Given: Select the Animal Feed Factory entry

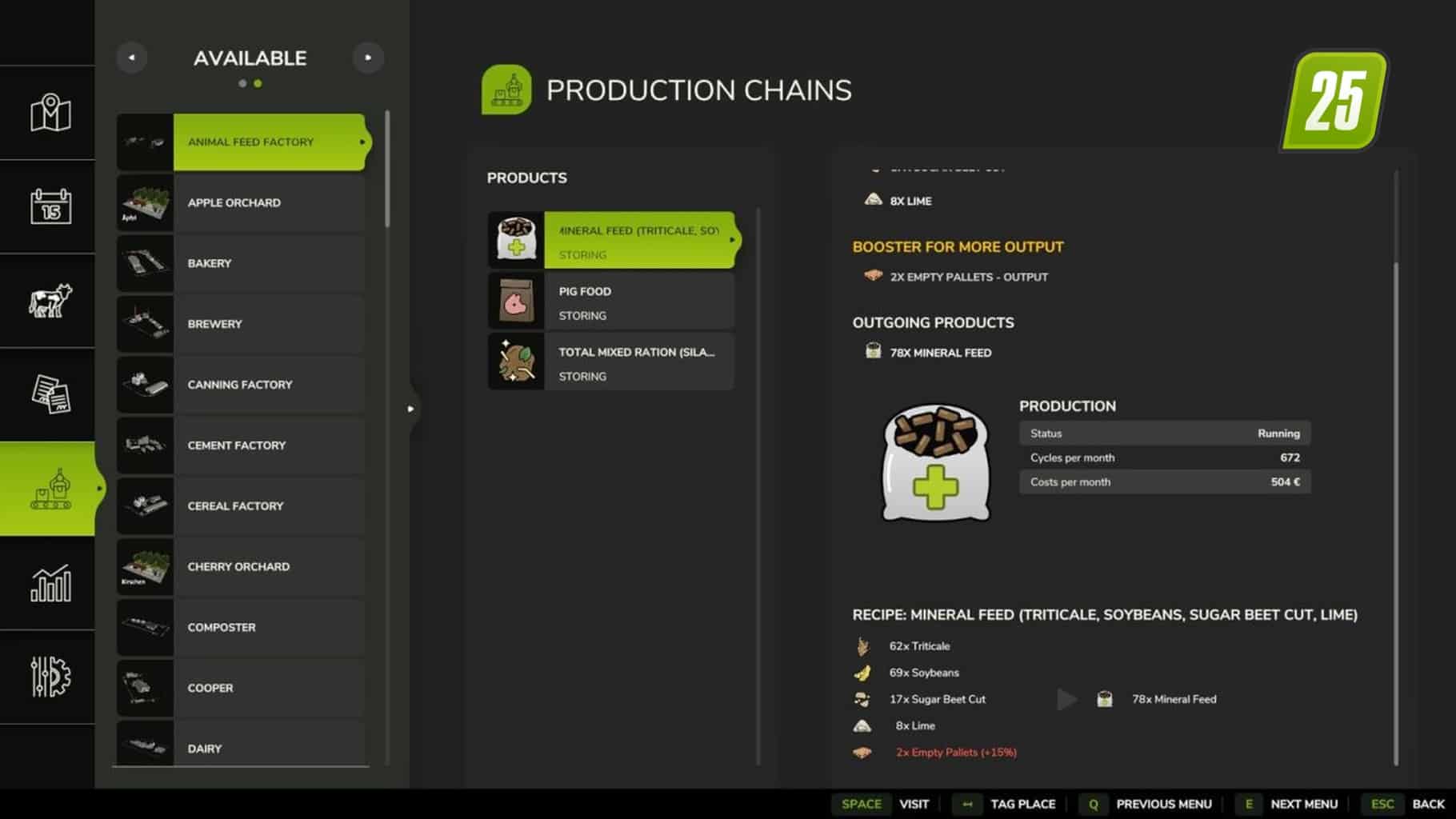Looking at the screenshot, I should coord(244,142).
